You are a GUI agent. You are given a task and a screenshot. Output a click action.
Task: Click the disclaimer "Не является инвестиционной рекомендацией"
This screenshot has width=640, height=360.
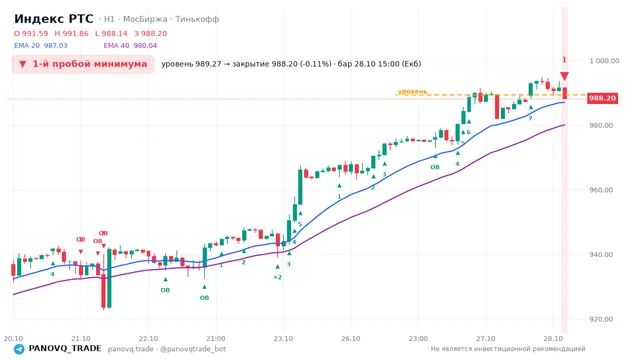pos(508,349)
